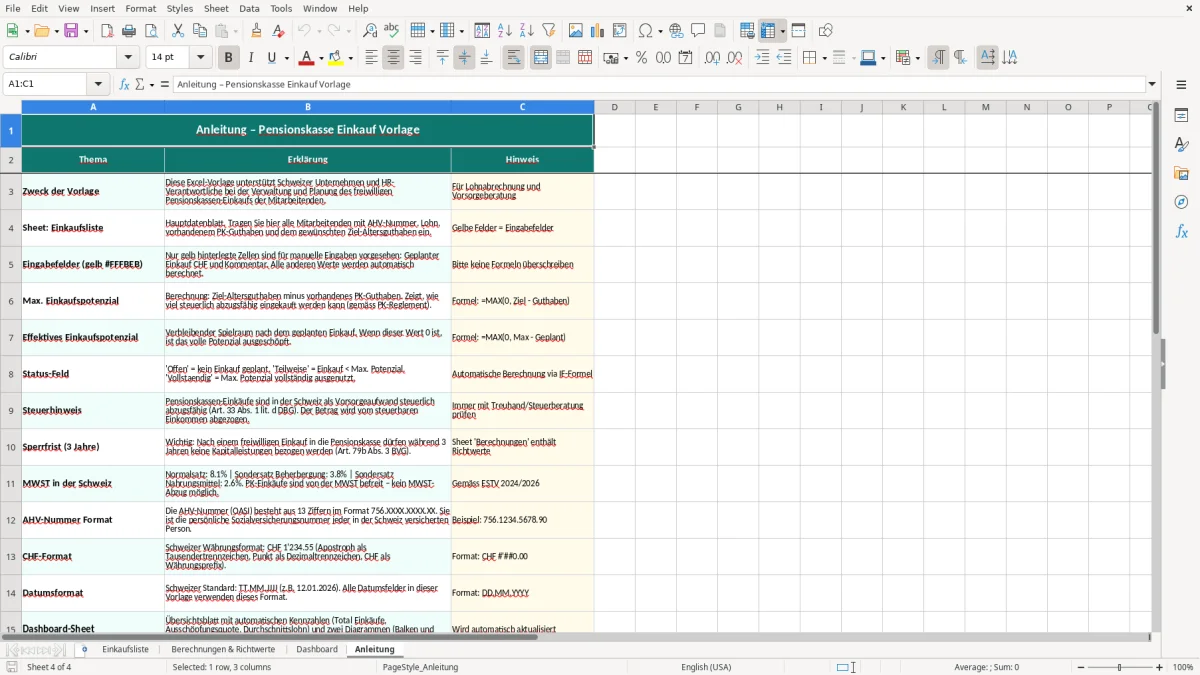This screenshot has height=675, width=1200.
Task: Open the Save dropdown arrow
Action: pos(86,31)
